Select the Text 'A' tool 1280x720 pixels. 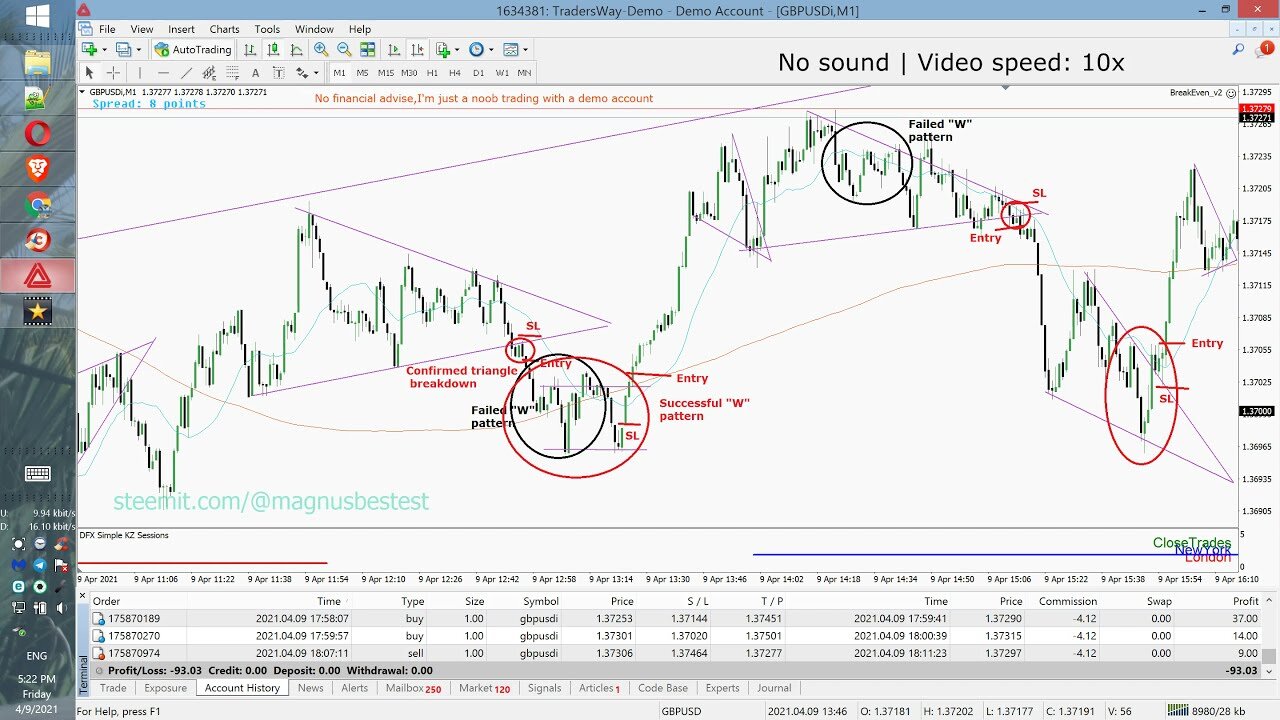click(x=255, y=73)
